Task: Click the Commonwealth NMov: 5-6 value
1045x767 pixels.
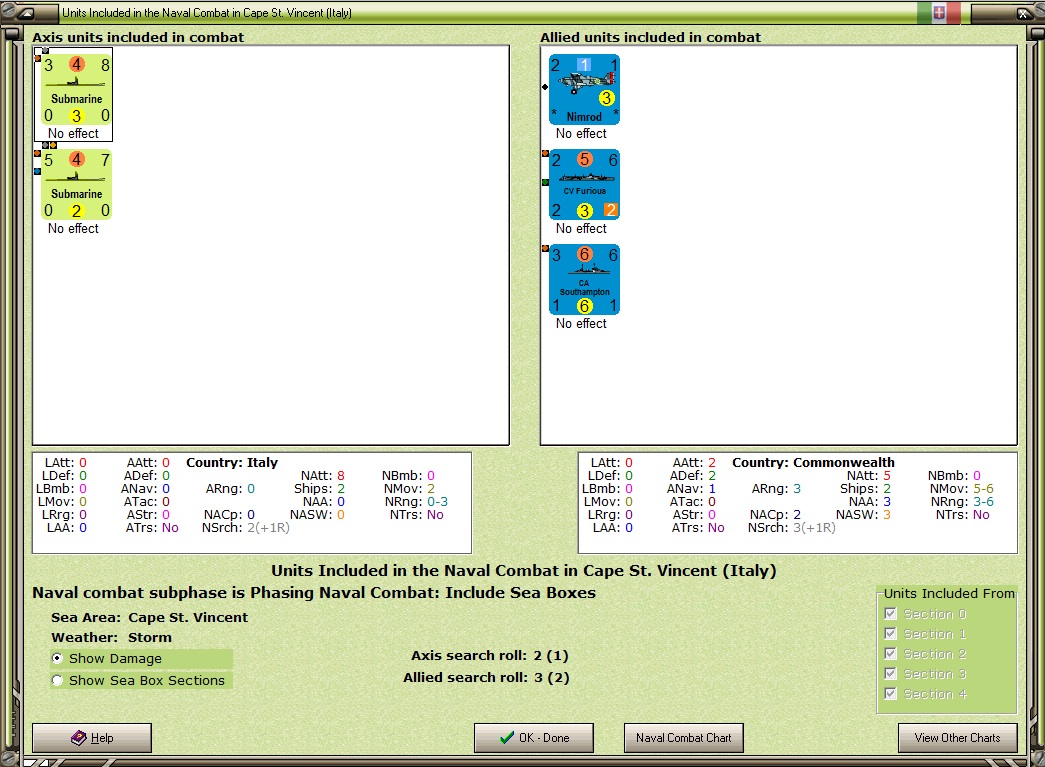Action: (984, 488)
